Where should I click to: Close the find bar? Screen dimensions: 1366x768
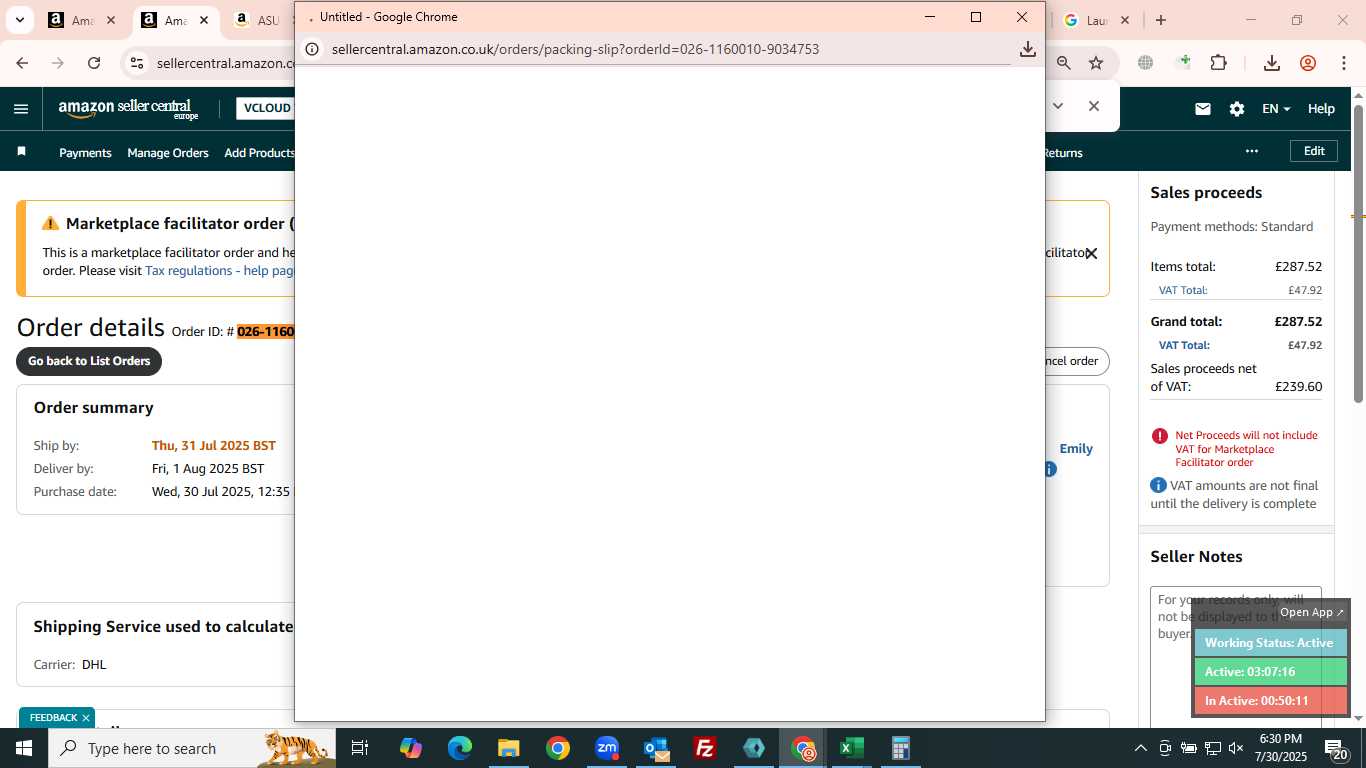click(x=1094, y=106)
